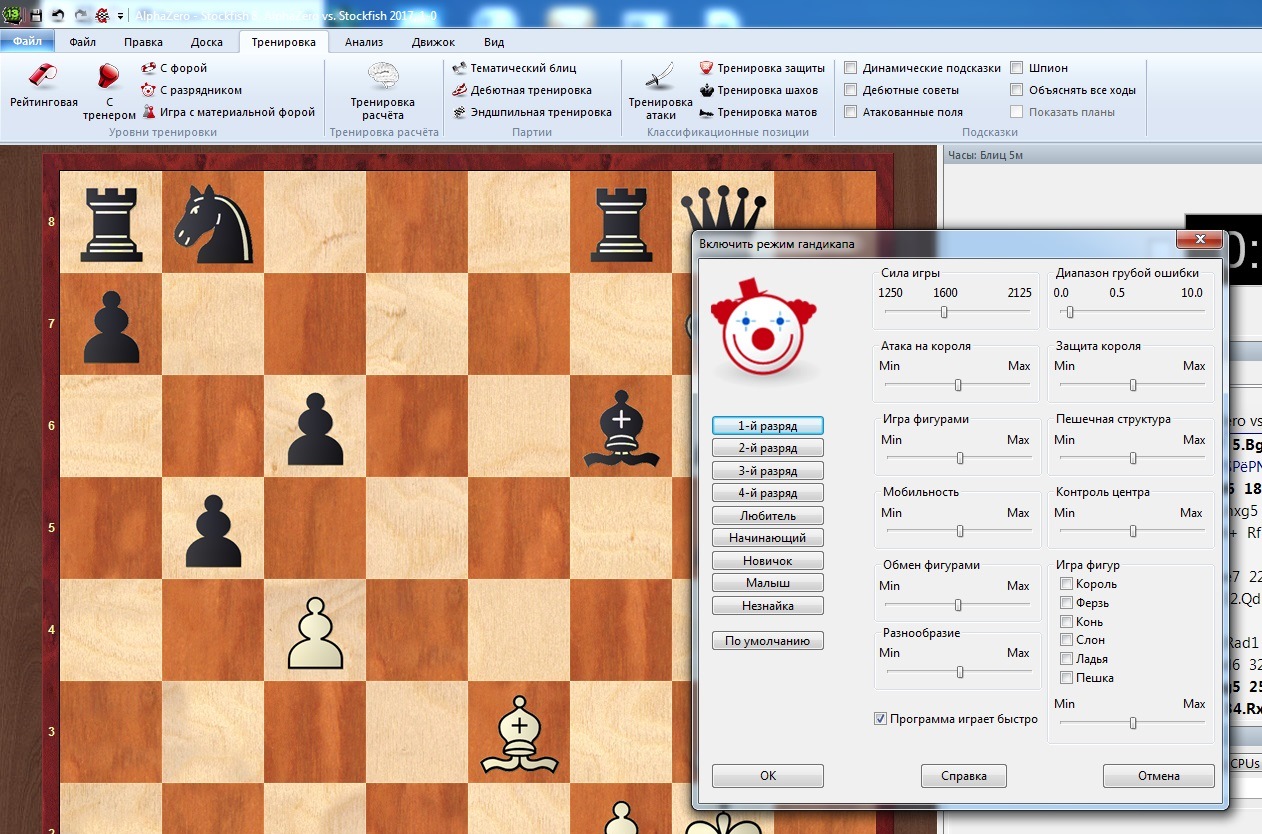The image size is (1262, 834).
Task: Select the black bishop on f6
Action: [x=622, y=430]
